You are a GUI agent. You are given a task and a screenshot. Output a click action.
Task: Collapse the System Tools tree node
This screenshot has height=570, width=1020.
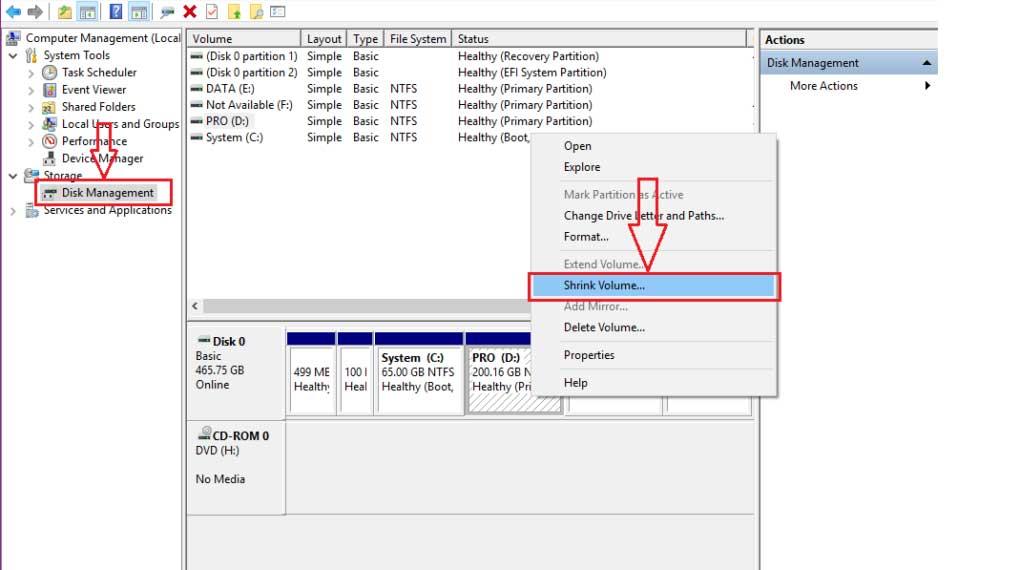(x=13, y=56)
